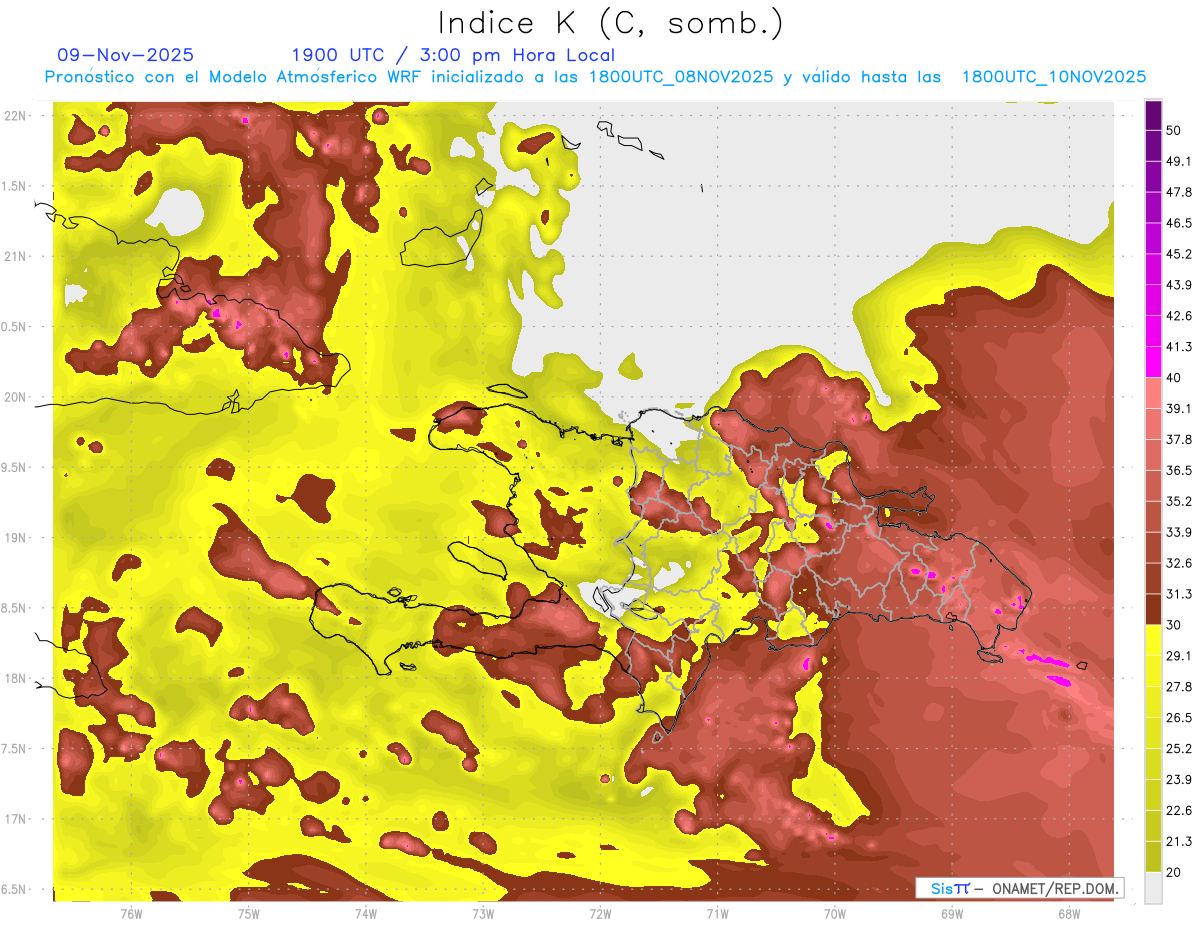Click the colorbar value "42.6"
The height and width of the screenshot is (927, 1200).
1179,316
